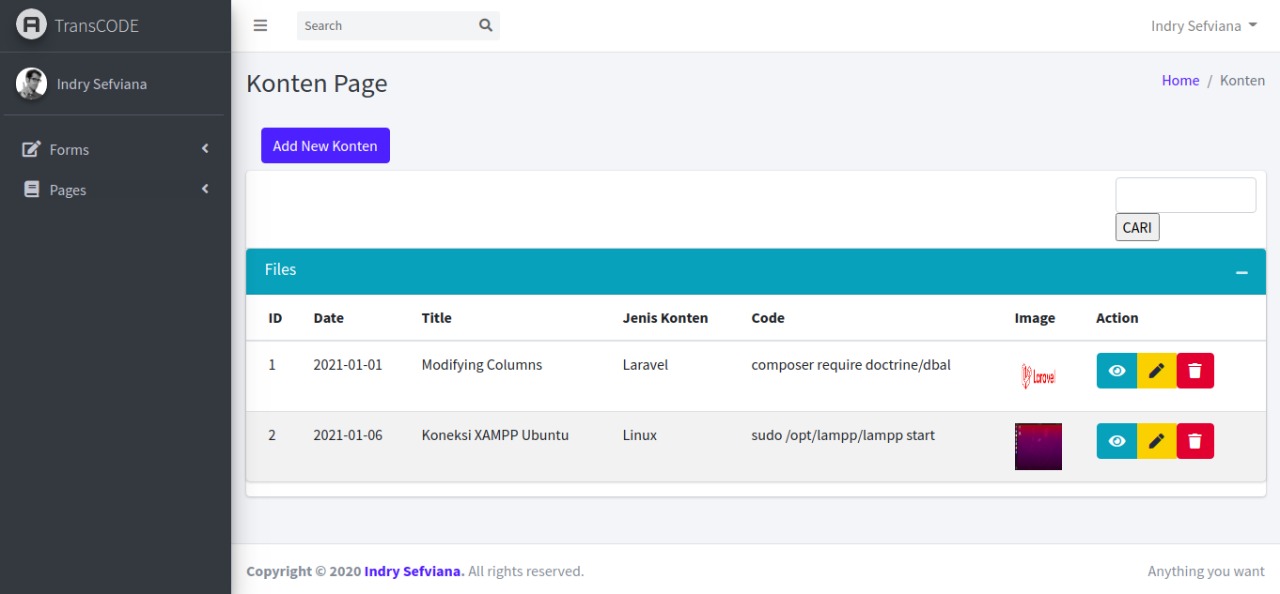
Task: Edit Modifying Columns with the yellow pencil icon
Action: pyautogui.click(x=1156, y=370)
